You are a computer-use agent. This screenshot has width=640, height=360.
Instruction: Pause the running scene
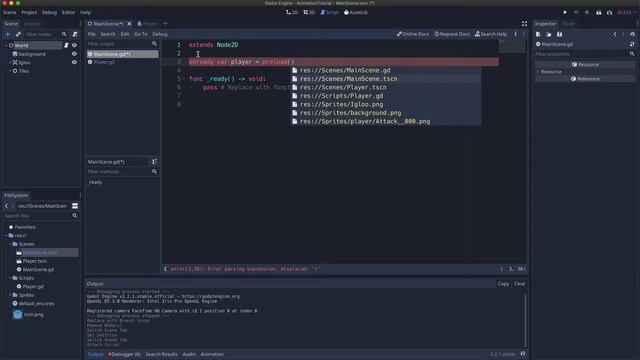(576, 12)
